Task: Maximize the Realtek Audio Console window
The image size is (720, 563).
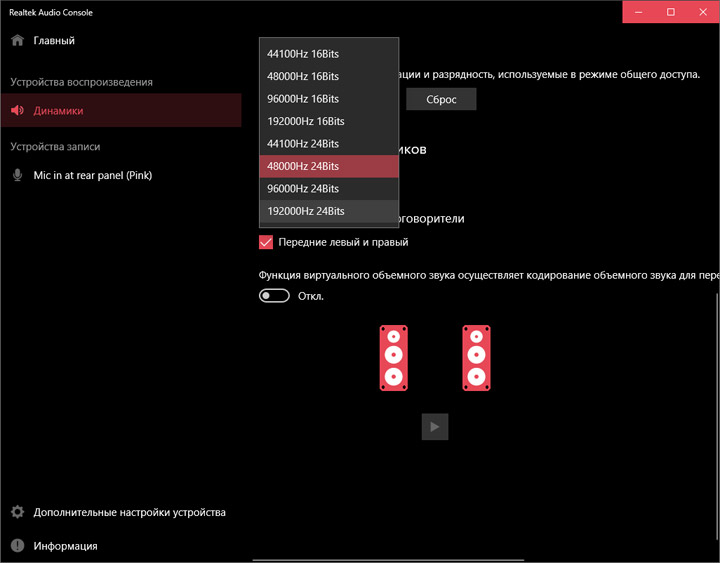Action: pyautogui.click(x=671, y=12)
